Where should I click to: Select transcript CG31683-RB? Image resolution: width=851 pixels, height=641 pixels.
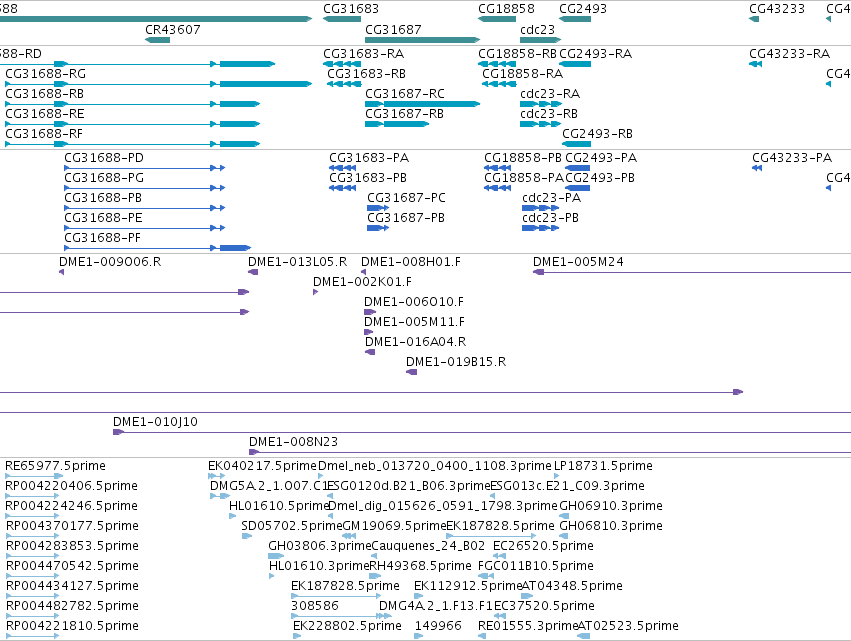366,73
